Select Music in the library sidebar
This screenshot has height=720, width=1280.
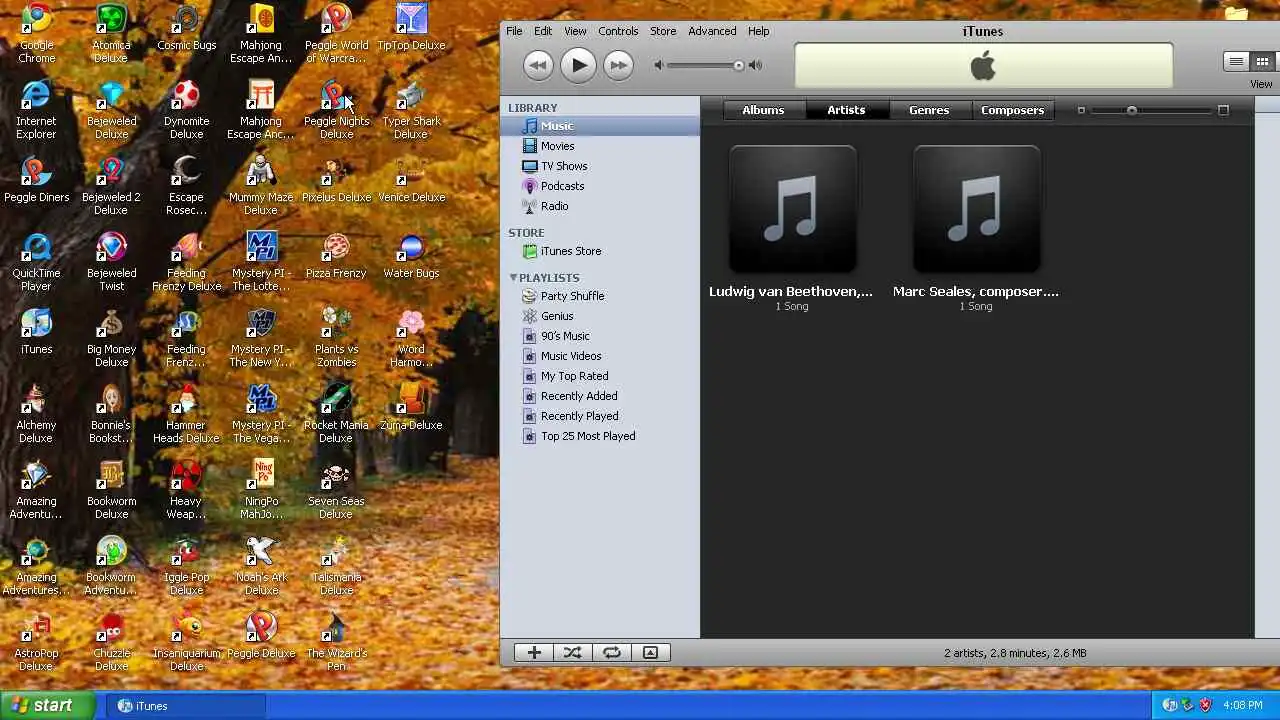point(600,126)
